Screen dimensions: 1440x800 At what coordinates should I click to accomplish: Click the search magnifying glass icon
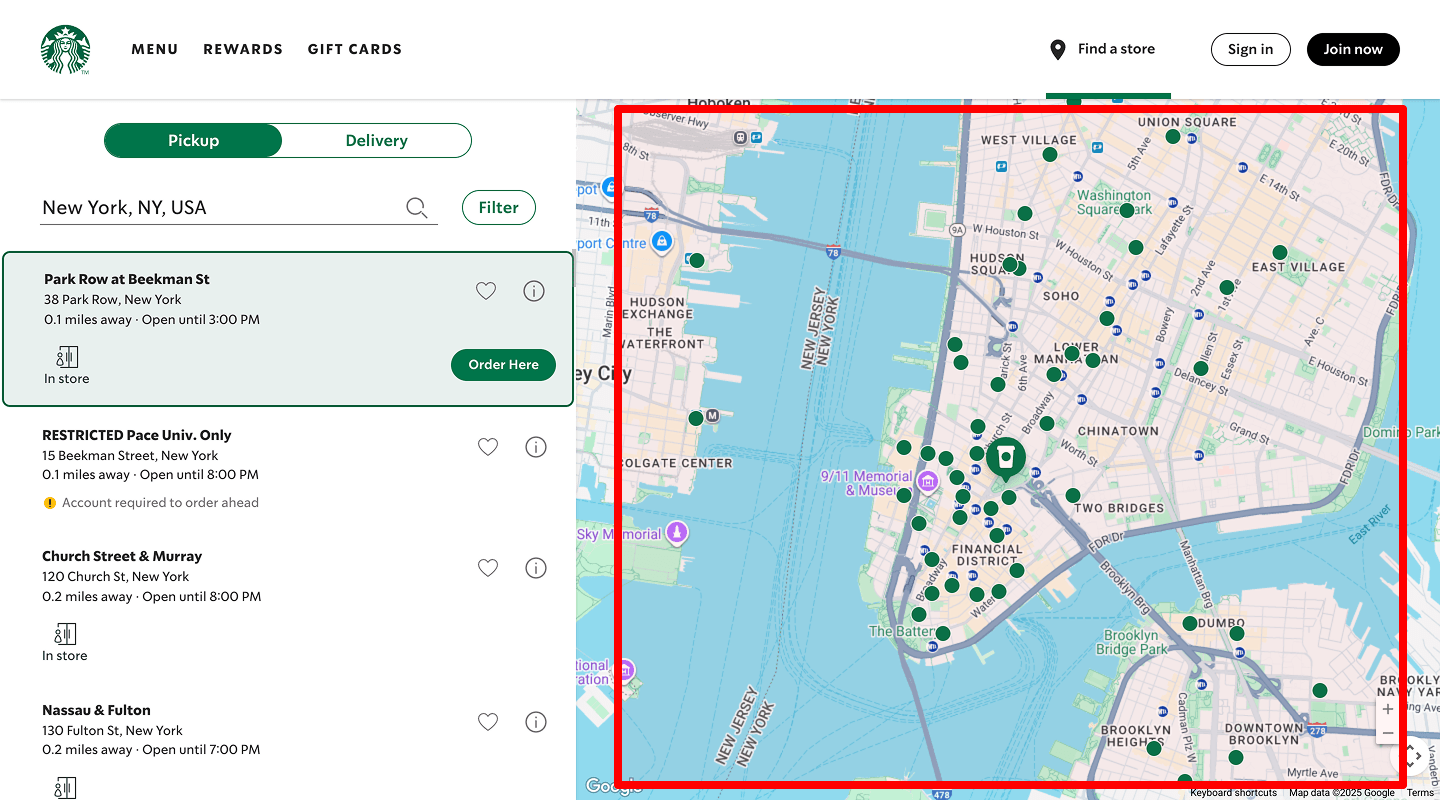(x=416, y=207)
